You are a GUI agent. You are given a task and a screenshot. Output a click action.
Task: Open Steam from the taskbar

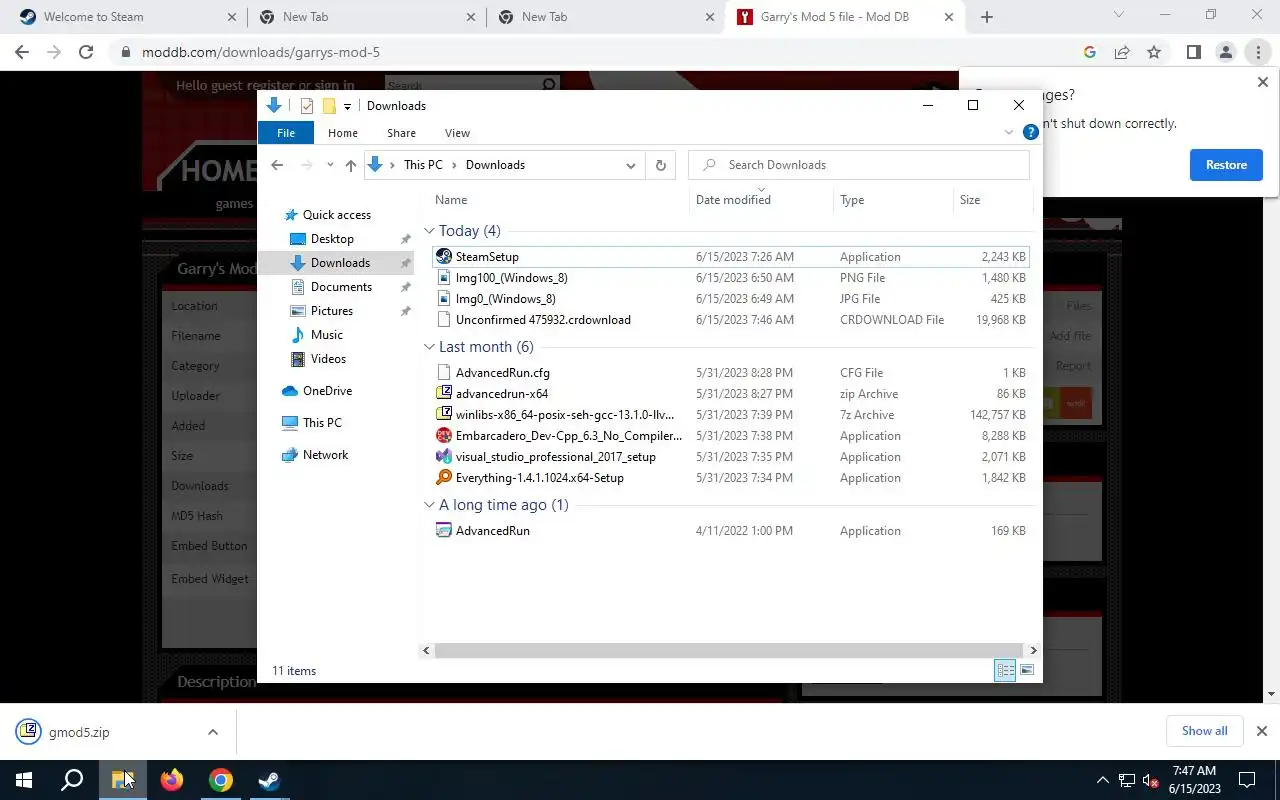[x=269, y=780]
